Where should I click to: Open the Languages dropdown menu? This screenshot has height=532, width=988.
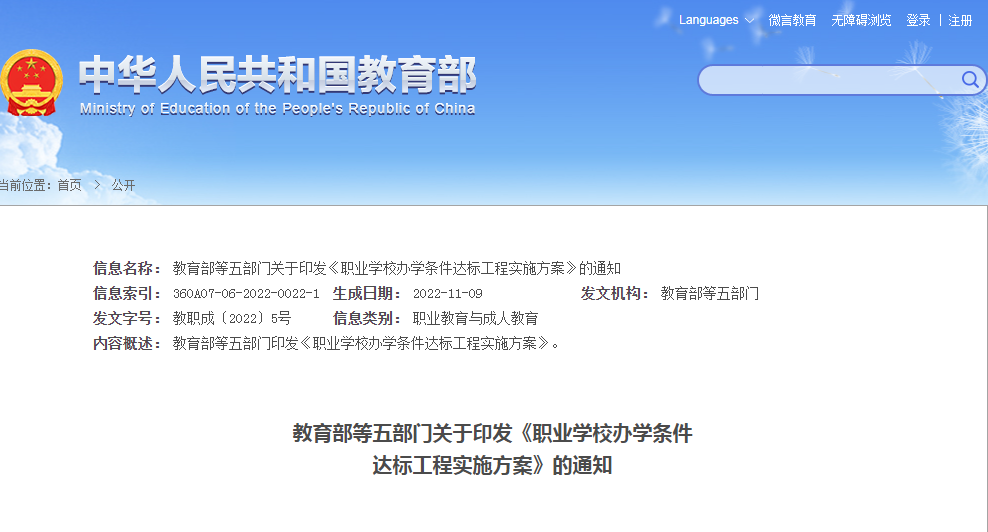coord(708,20)
